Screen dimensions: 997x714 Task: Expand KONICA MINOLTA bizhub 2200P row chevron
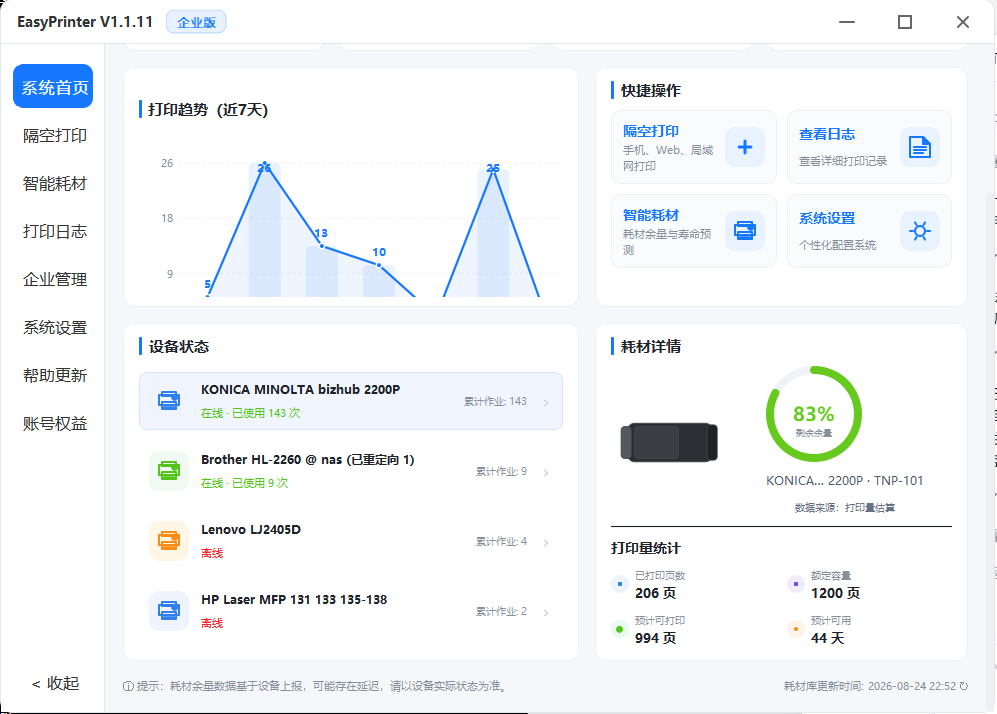coord(546,402)
